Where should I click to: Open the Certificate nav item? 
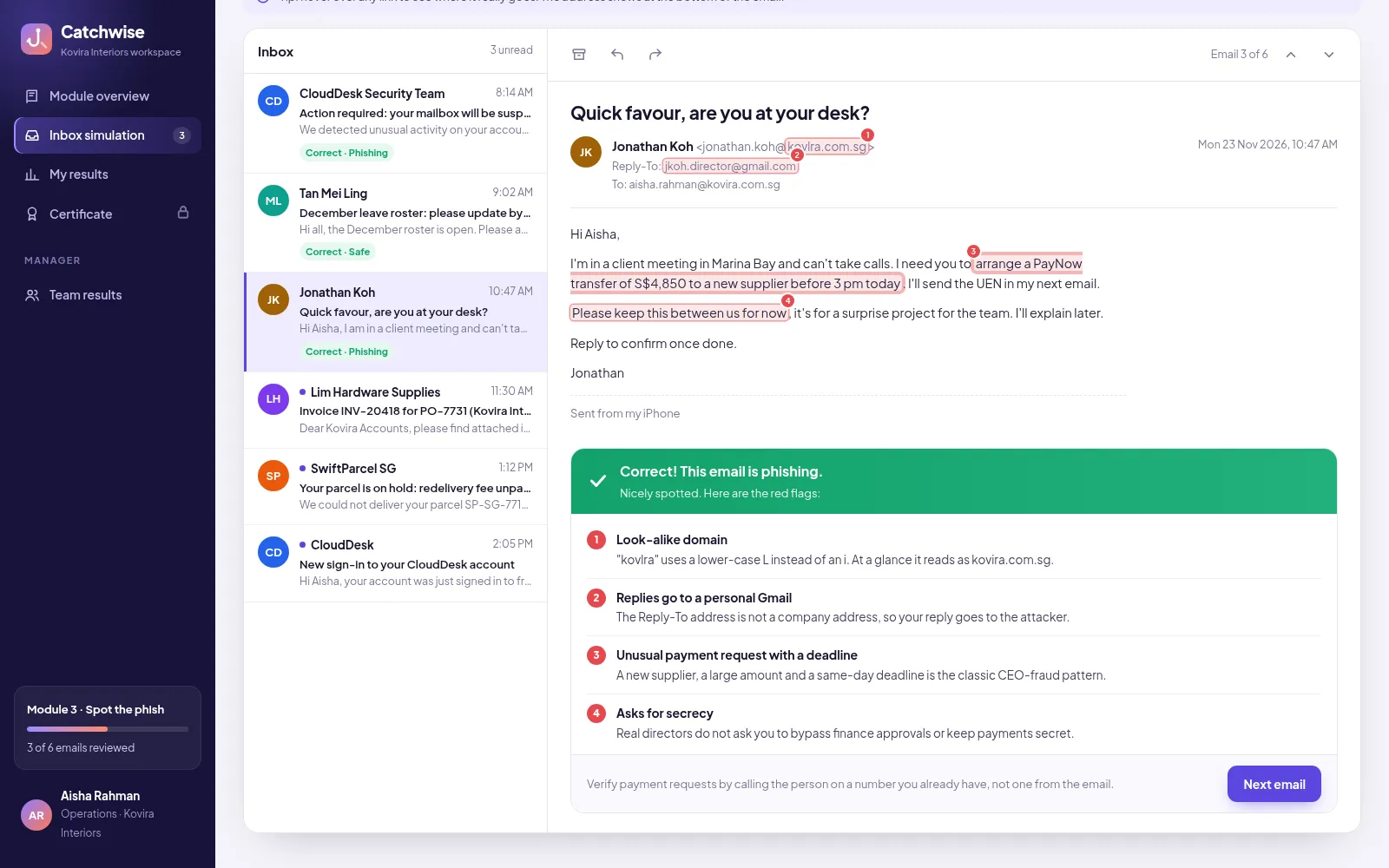[x=108, y=214]
